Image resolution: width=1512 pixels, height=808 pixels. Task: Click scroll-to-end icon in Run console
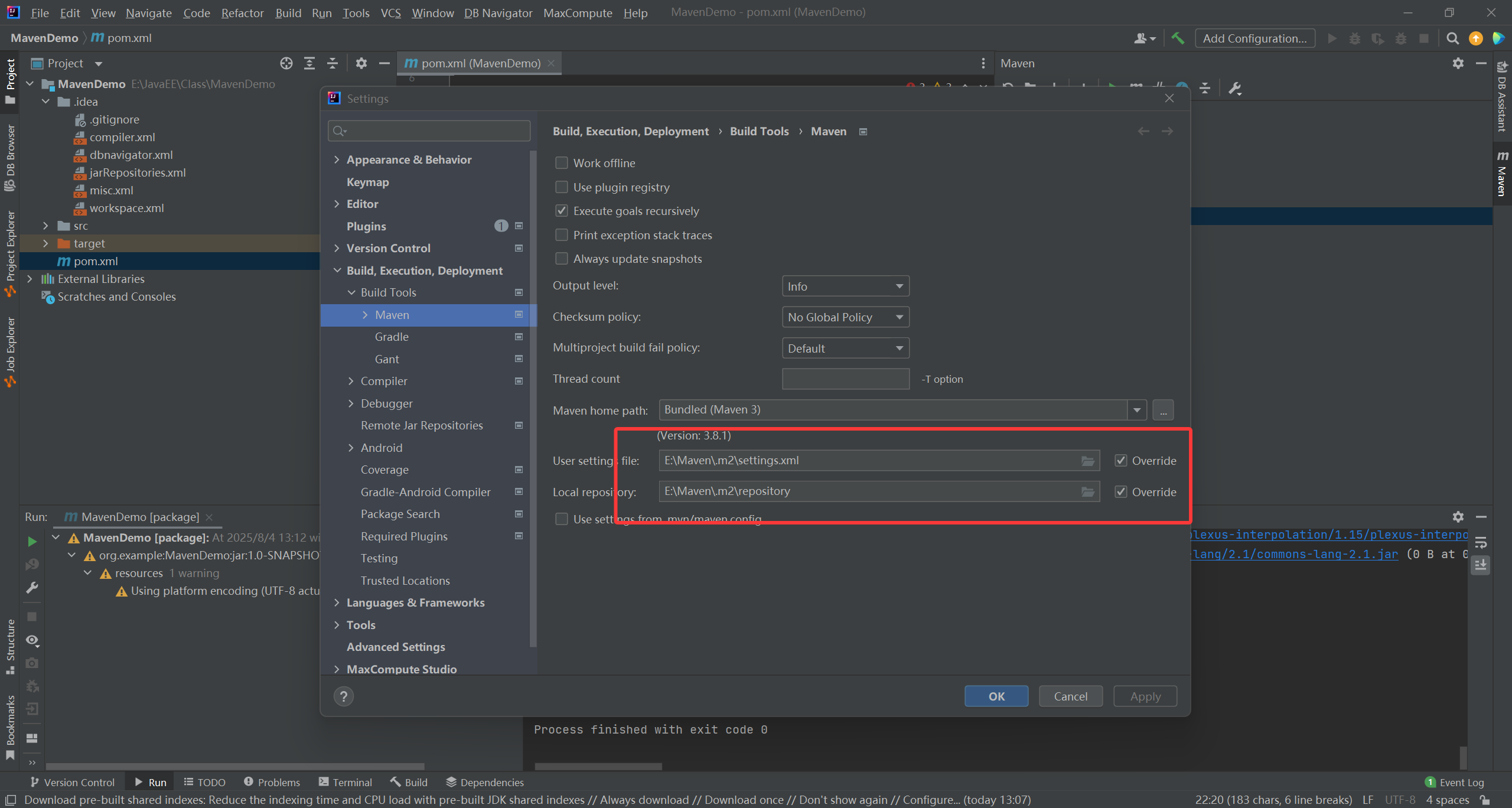pos(1481,565)
